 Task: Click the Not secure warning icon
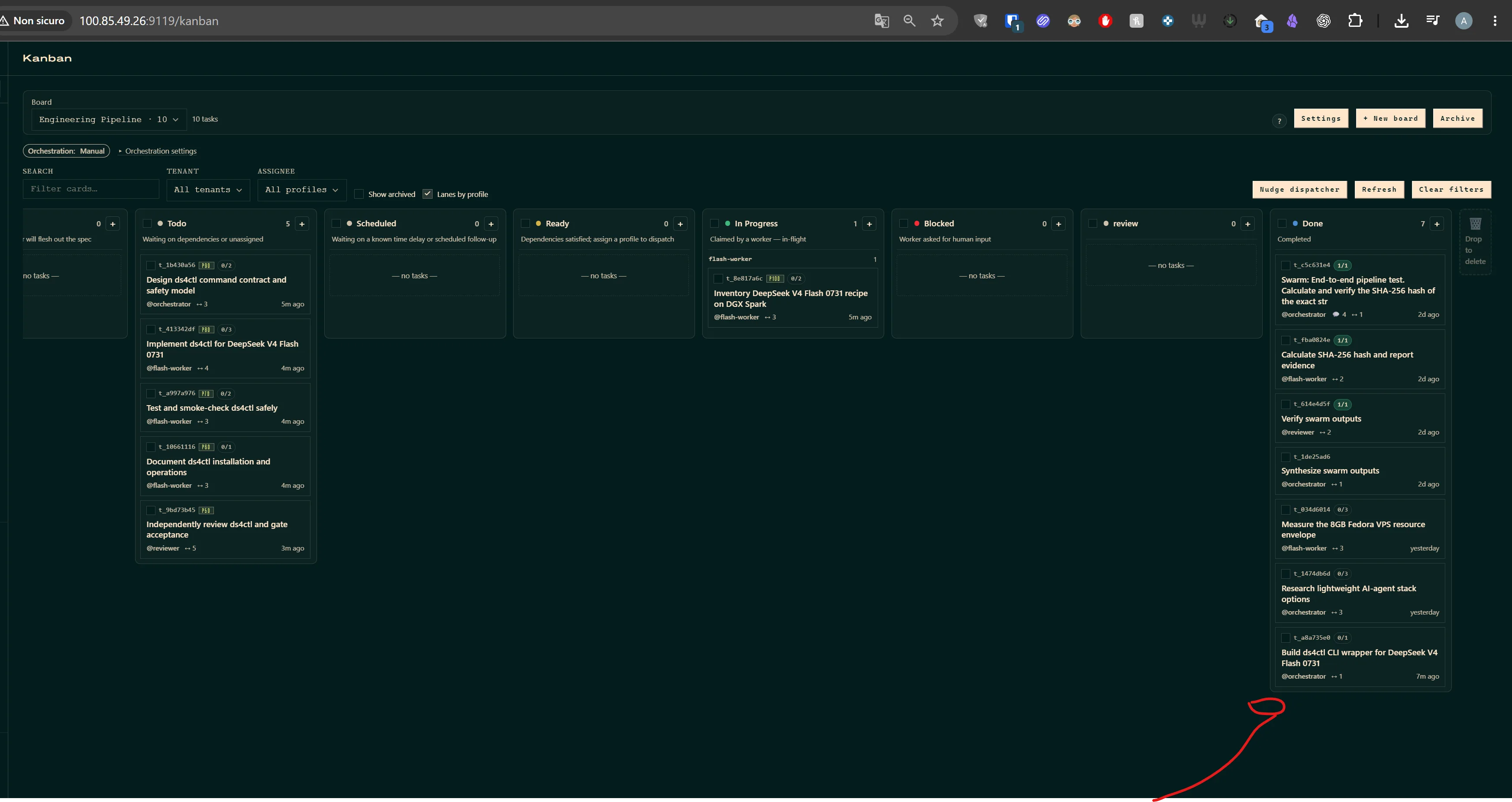click(x=5, y=21)
